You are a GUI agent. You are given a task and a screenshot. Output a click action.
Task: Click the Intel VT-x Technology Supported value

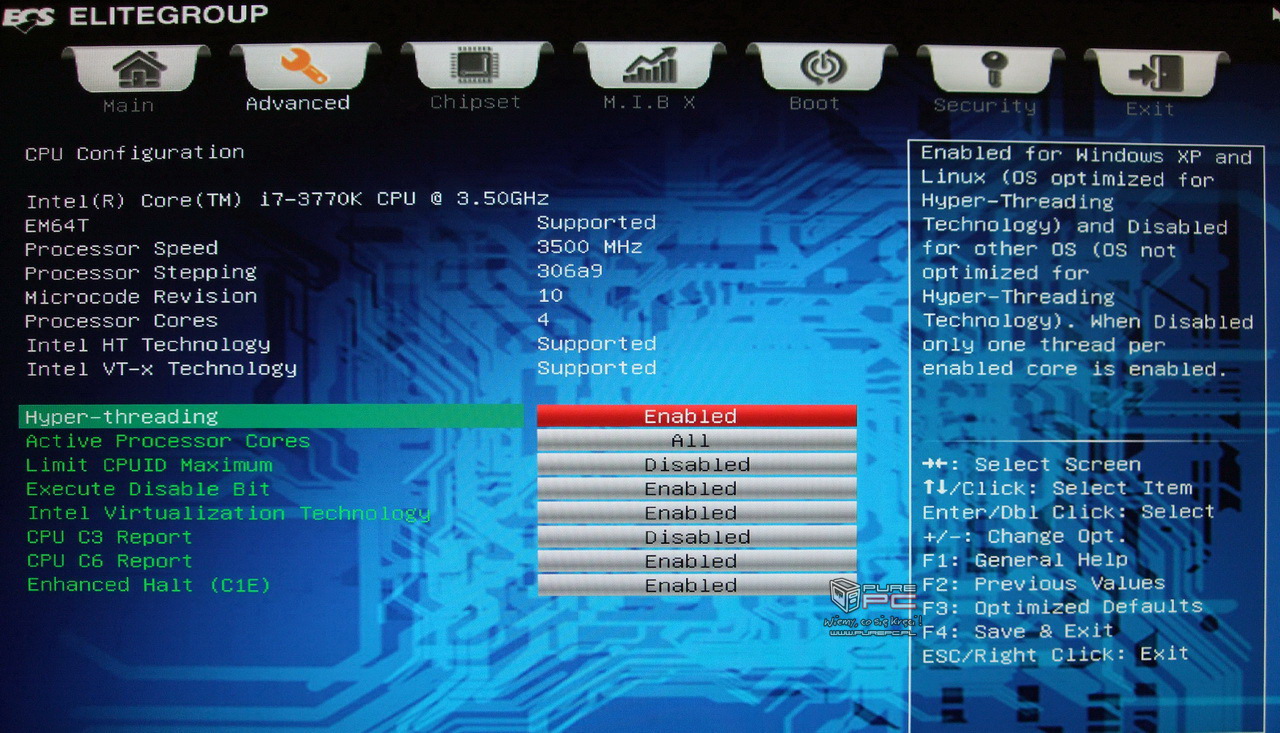click(597, 367)
